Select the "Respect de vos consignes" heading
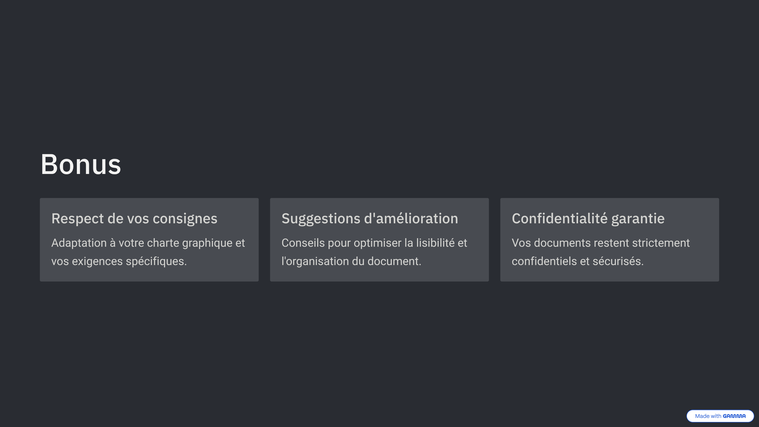 tap(134, 218)
